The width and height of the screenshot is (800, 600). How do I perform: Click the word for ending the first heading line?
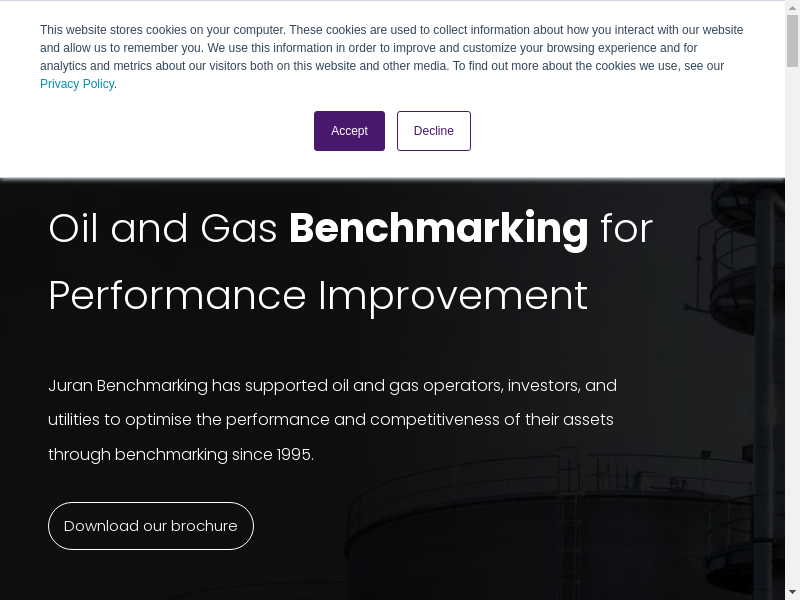pos(626,229)
